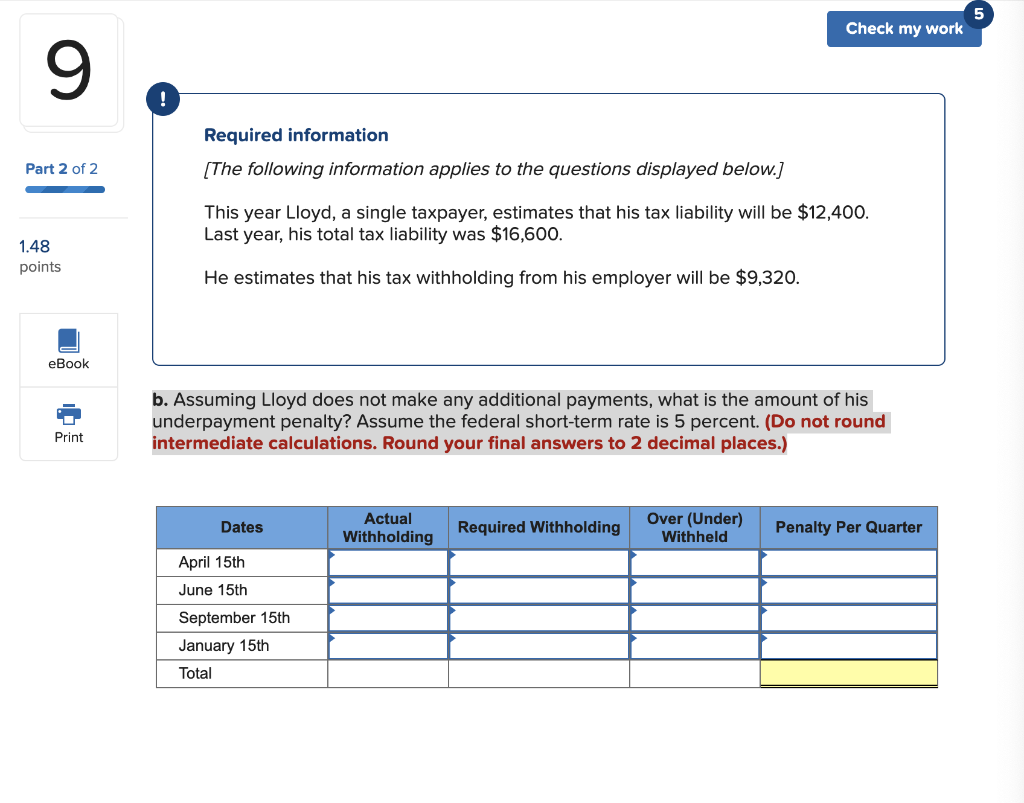Click the September 15th Over (Under) Withheld field
Screen dimensions: 1024x803
point(694,618)
